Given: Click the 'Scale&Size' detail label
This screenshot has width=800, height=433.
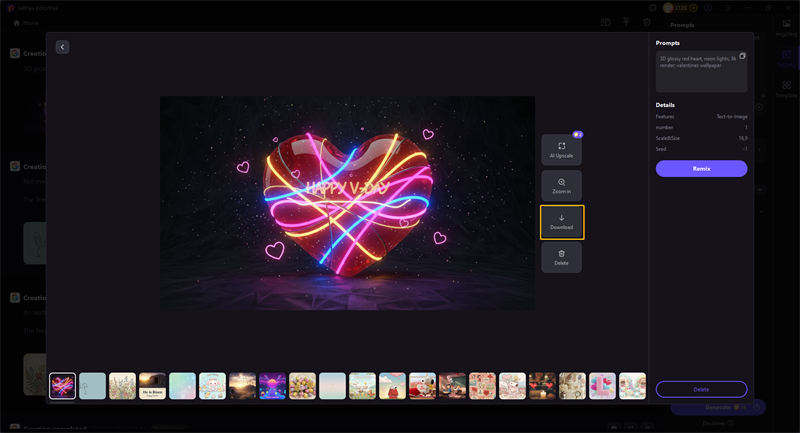Looking at the screenshot, I should pyautogui.click(x=667, y=138).
